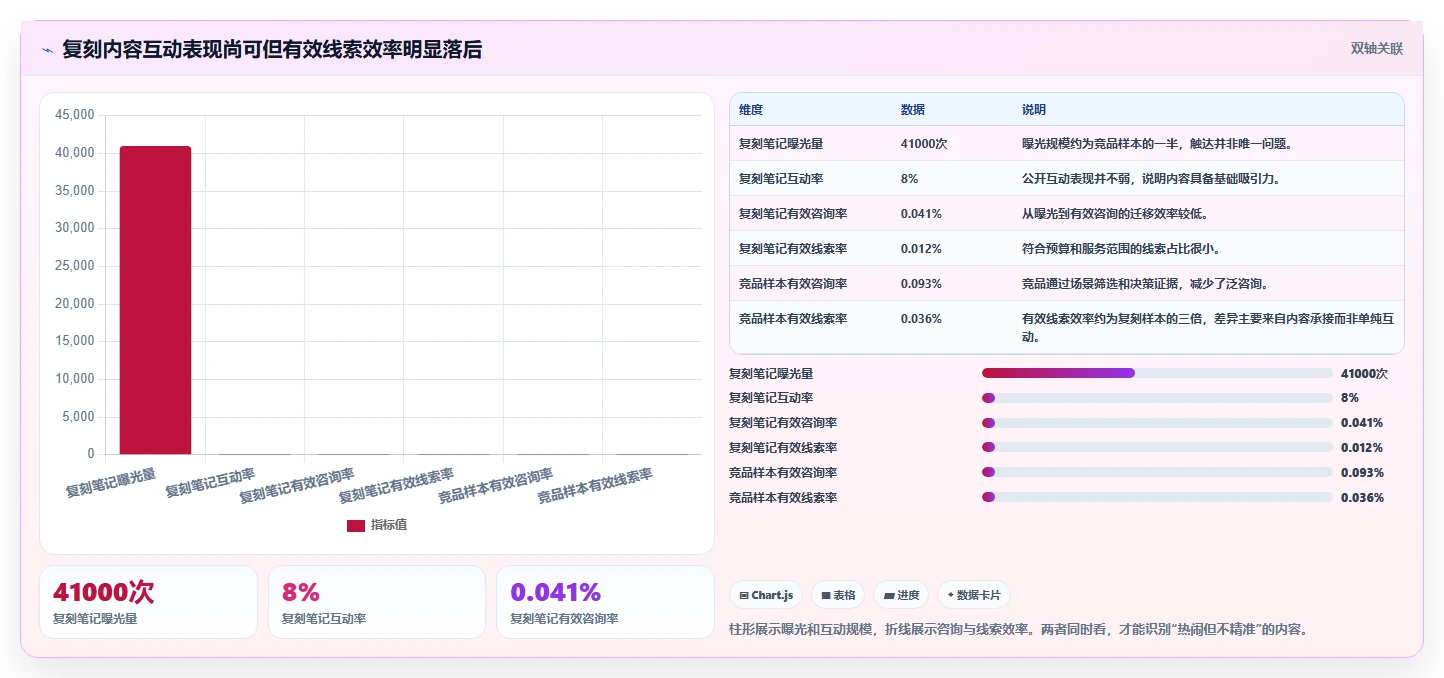Click table cell 0.041%
This screenshot has width=1444, height=678.
[x=921, y=214]
